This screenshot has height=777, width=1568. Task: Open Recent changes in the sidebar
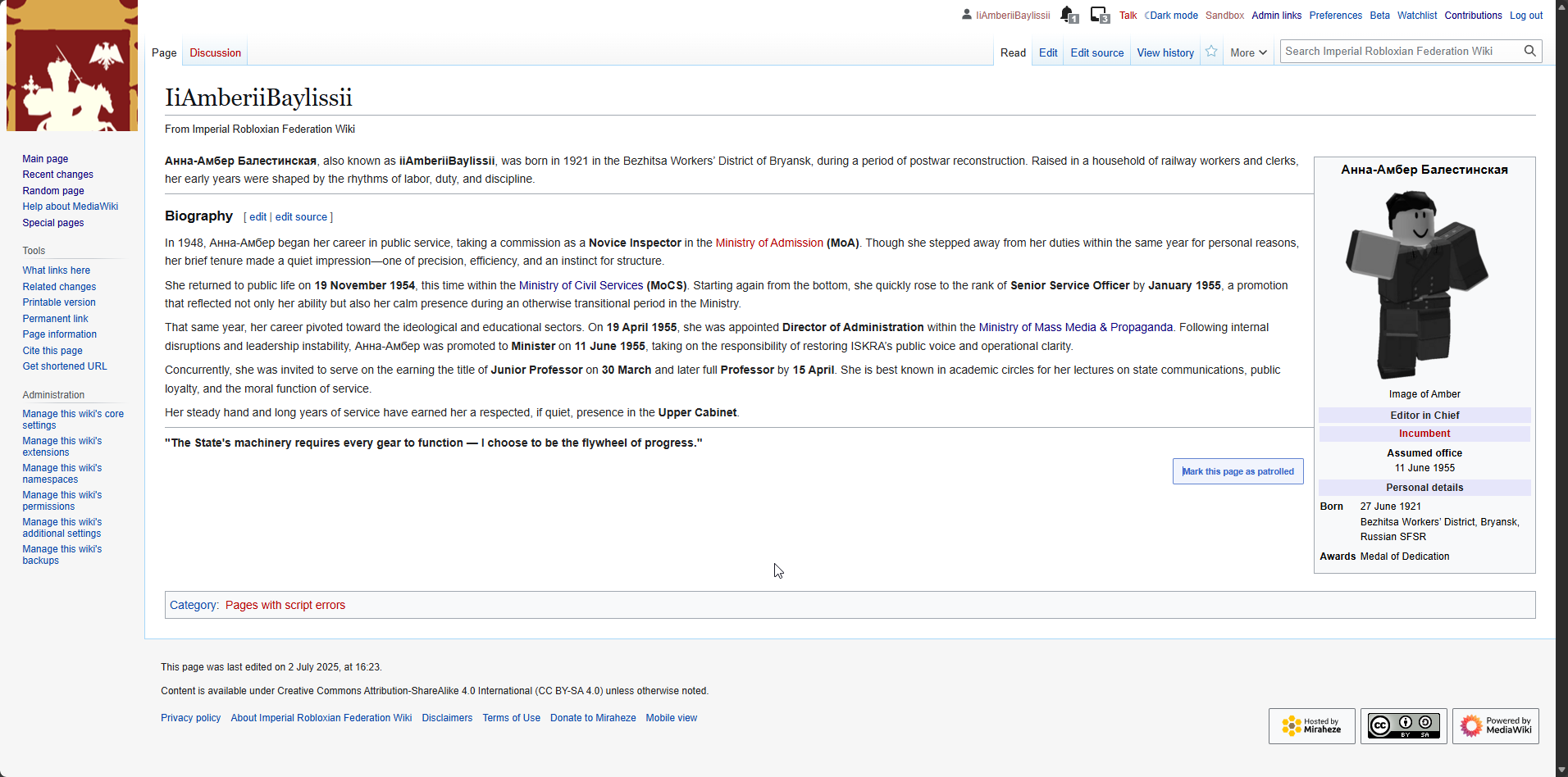coord(57,175)
